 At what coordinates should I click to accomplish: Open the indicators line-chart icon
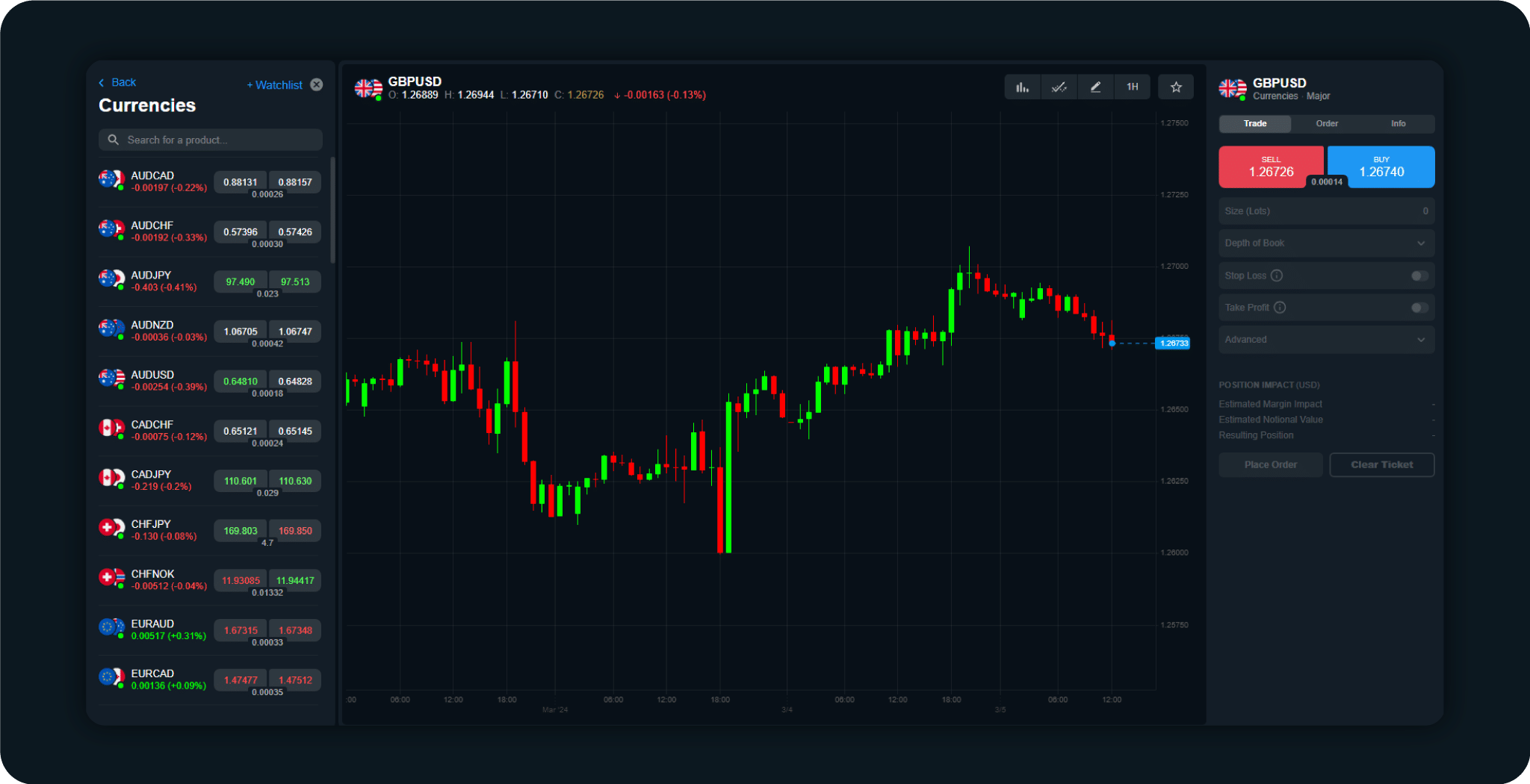coord(1059,87)
